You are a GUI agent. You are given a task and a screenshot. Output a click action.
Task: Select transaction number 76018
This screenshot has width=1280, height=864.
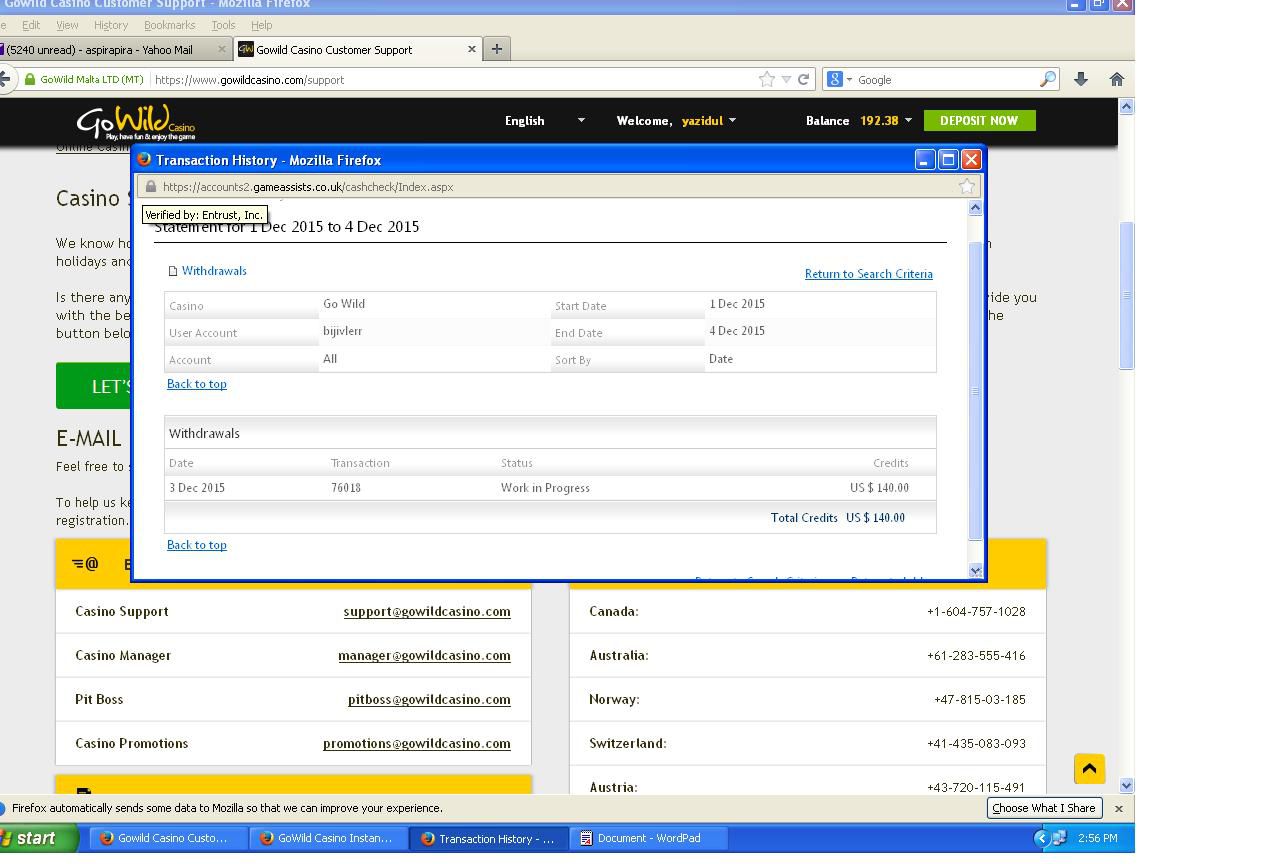click(x=346, y=488)
